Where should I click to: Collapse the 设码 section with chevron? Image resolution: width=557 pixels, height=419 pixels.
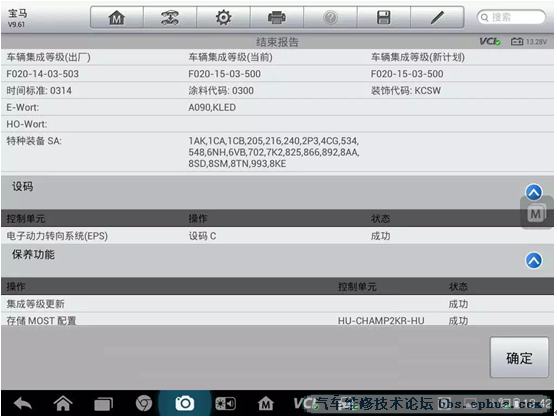(534, 192)
